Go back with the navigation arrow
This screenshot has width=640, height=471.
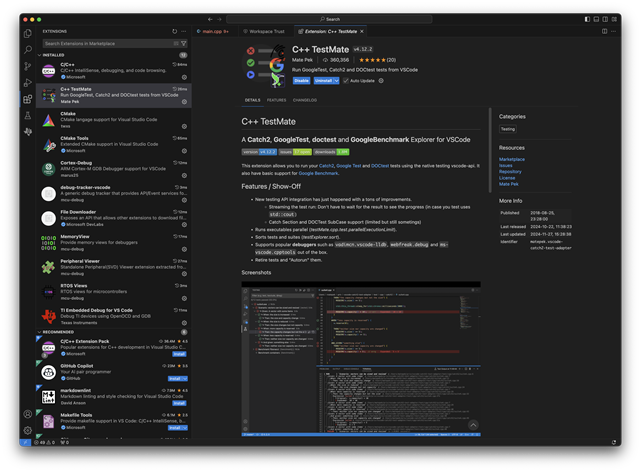coord(210,19)
